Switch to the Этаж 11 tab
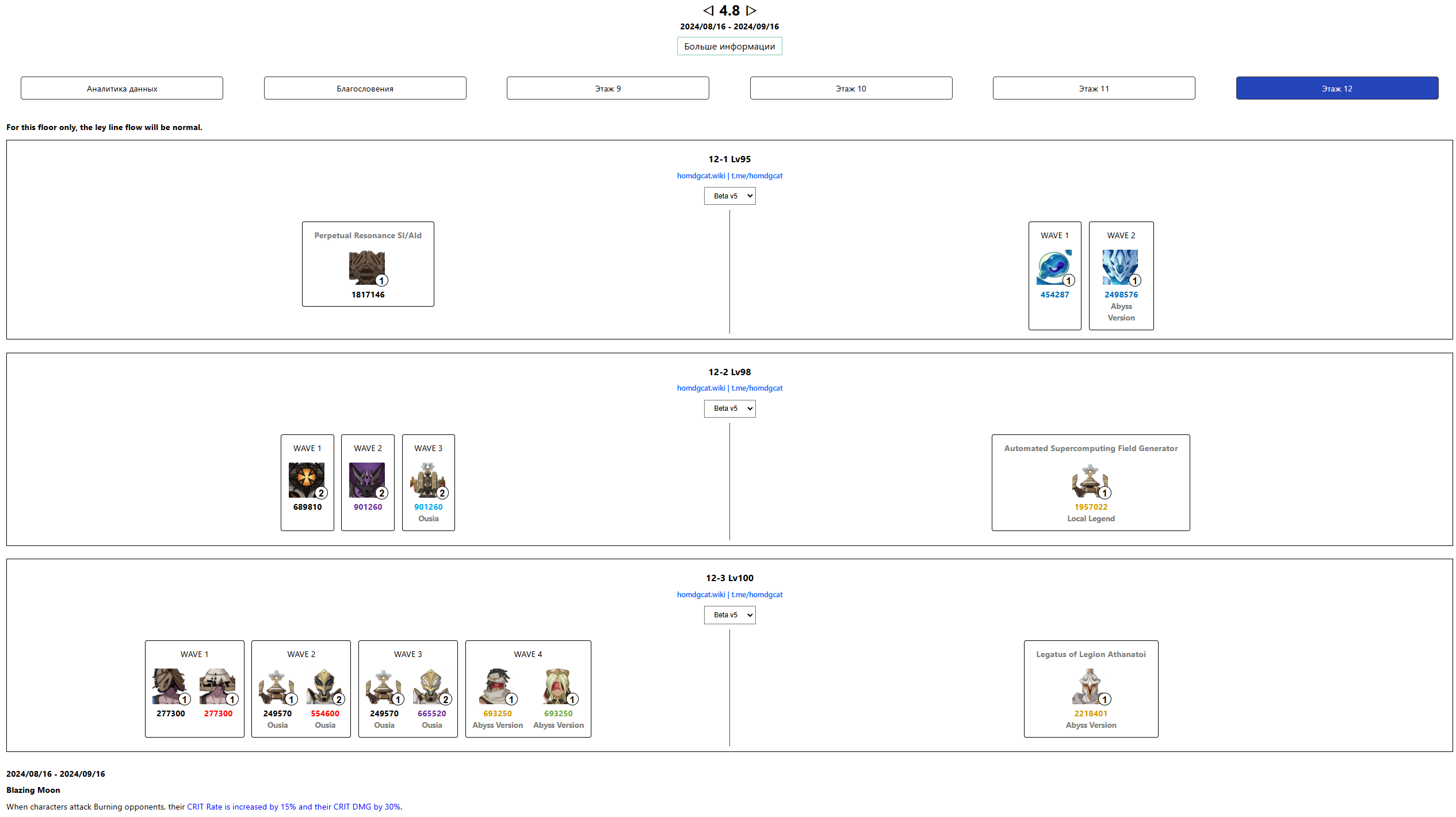 [x=1094, y=88]
